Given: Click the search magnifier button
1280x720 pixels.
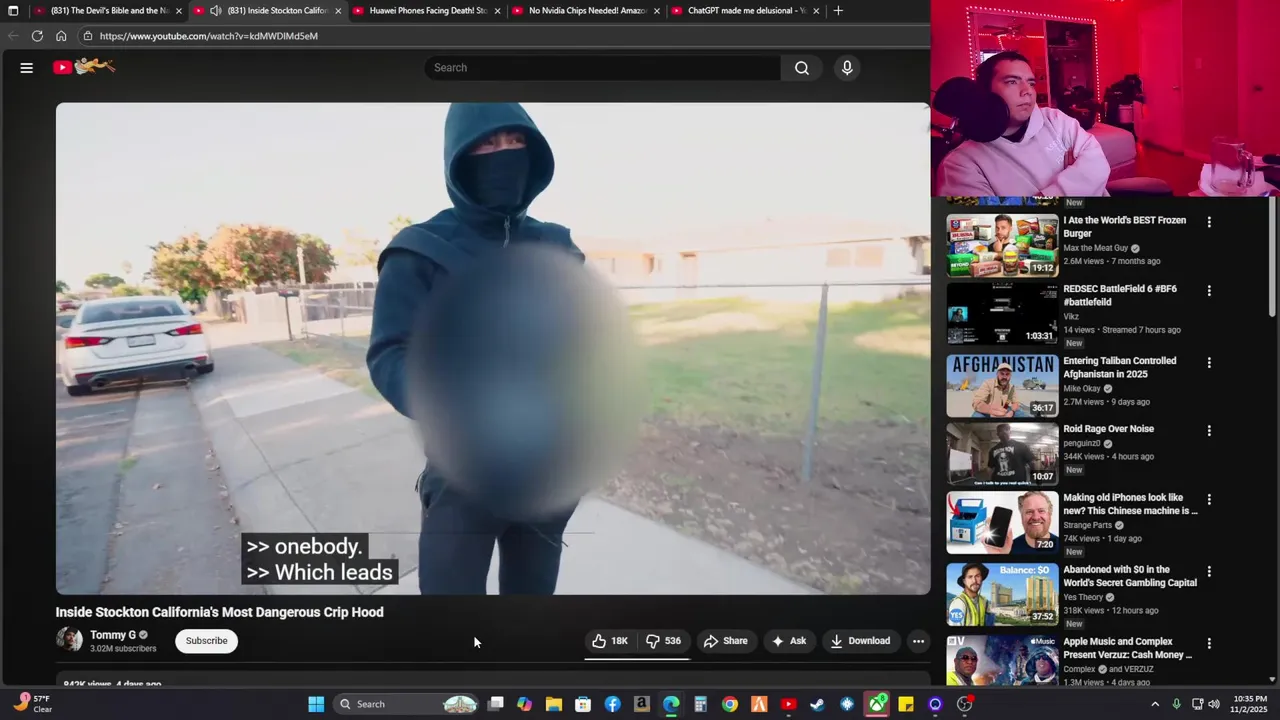Looking at the screenshot, I should pyautogui.click(x=802, y=68).
